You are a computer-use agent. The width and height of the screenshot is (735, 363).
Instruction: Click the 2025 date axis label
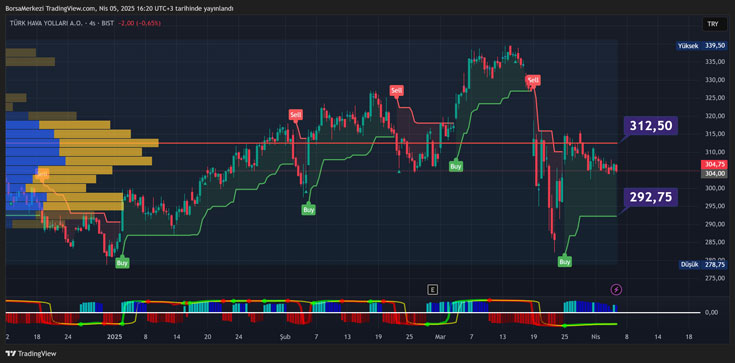(x=114, y=337)
